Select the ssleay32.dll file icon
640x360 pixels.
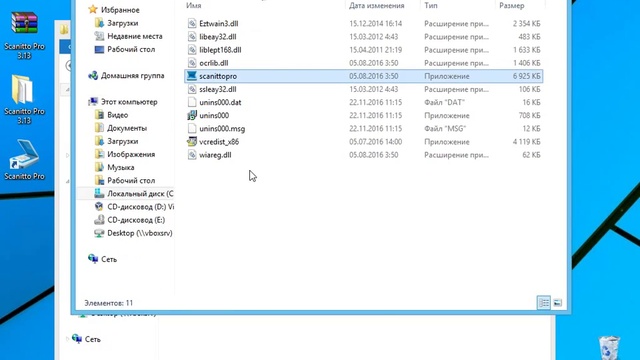[x=192, y=89]
